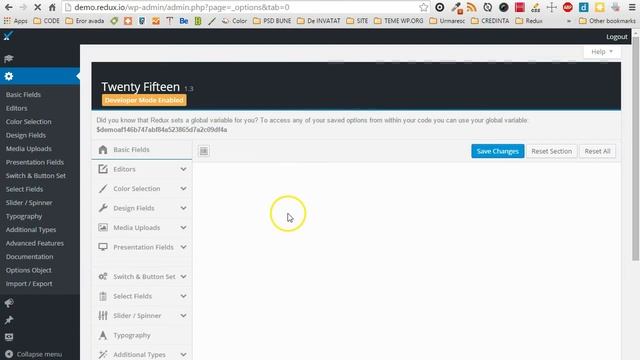Image resolution: width=640 pixels, height=360 pixels.
Task: Expand the Presentation Fields section chevron
Action: pos(183,247)
